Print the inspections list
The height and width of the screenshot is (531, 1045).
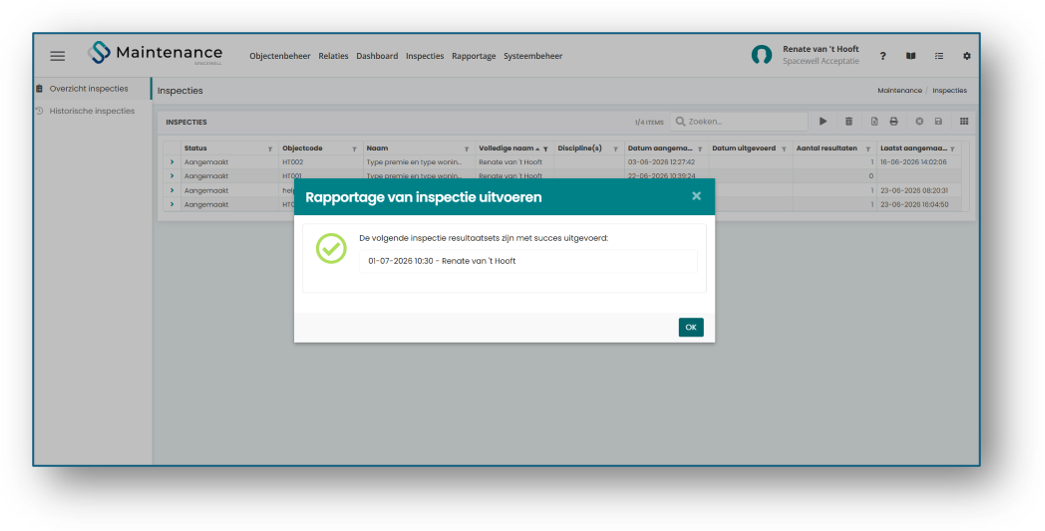coord(894,121)
